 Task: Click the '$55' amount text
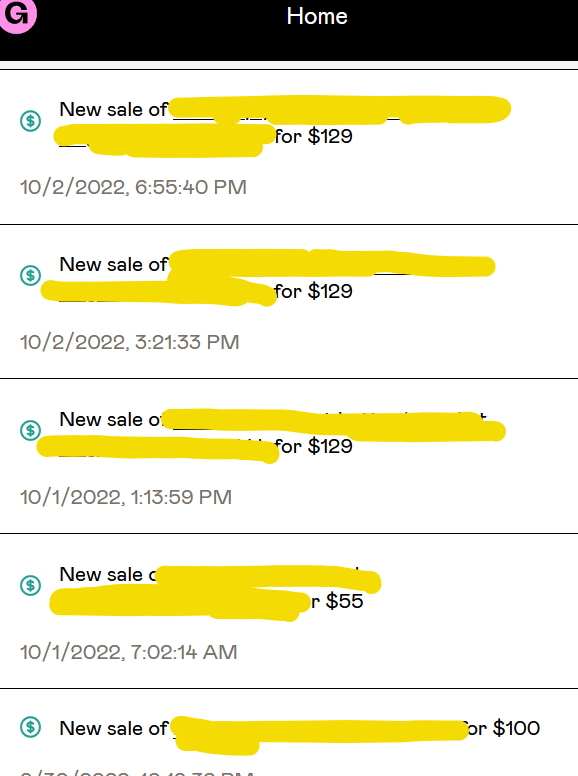(344, 601)
